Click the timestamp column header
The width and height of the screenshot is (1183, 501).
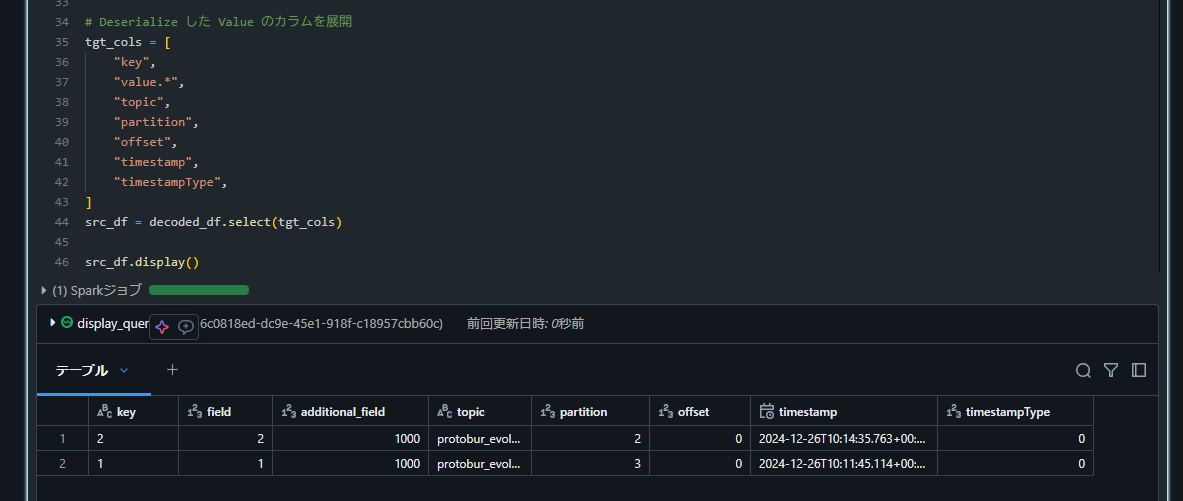(x=844, y=412)
